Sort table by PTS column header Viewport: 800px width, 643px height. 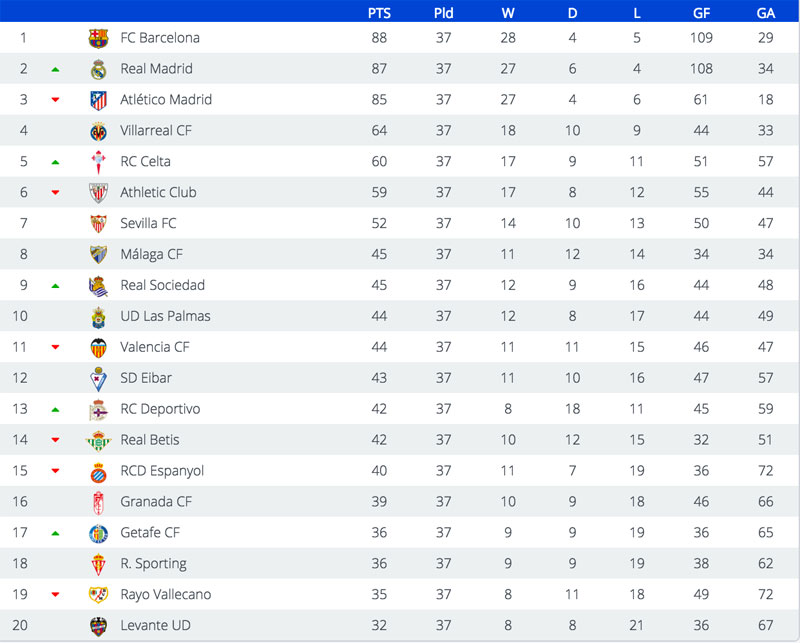(379, 13)
